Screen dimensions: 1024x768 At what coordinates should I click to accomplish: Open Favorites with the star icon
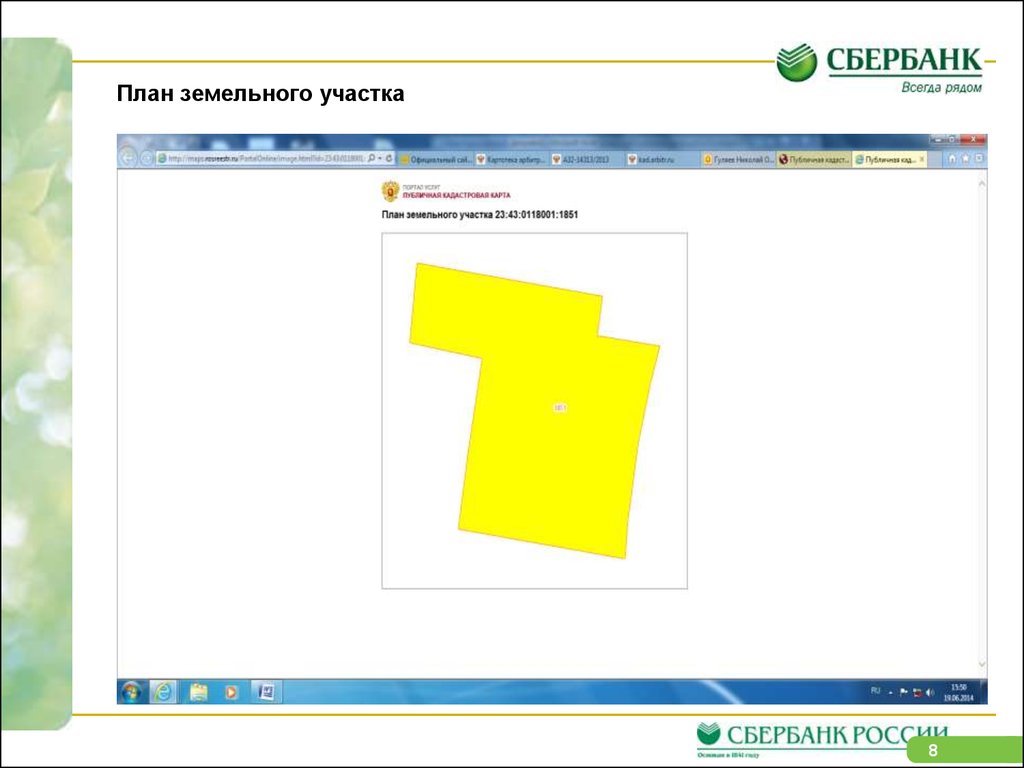pos(965,159)
